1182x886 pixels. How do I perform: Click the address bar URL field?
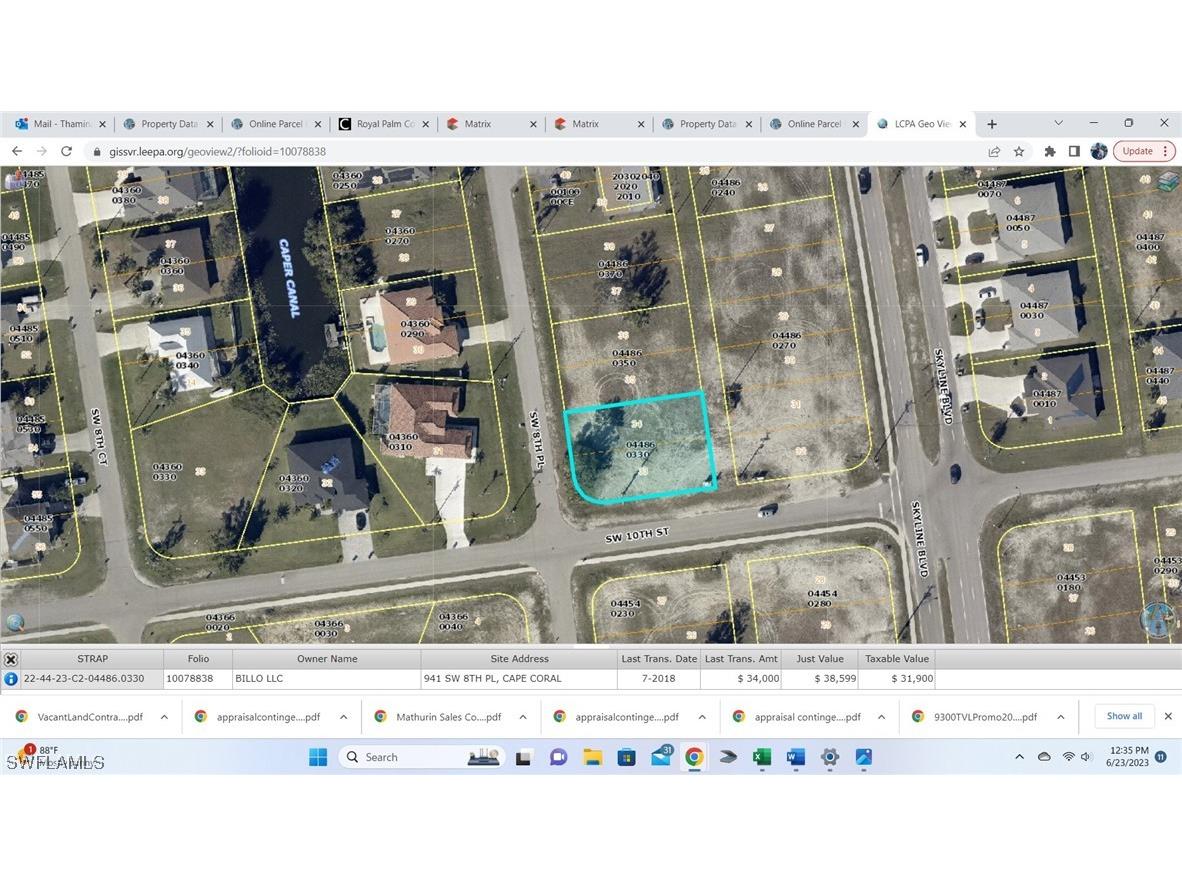click(x=300, y=151)
